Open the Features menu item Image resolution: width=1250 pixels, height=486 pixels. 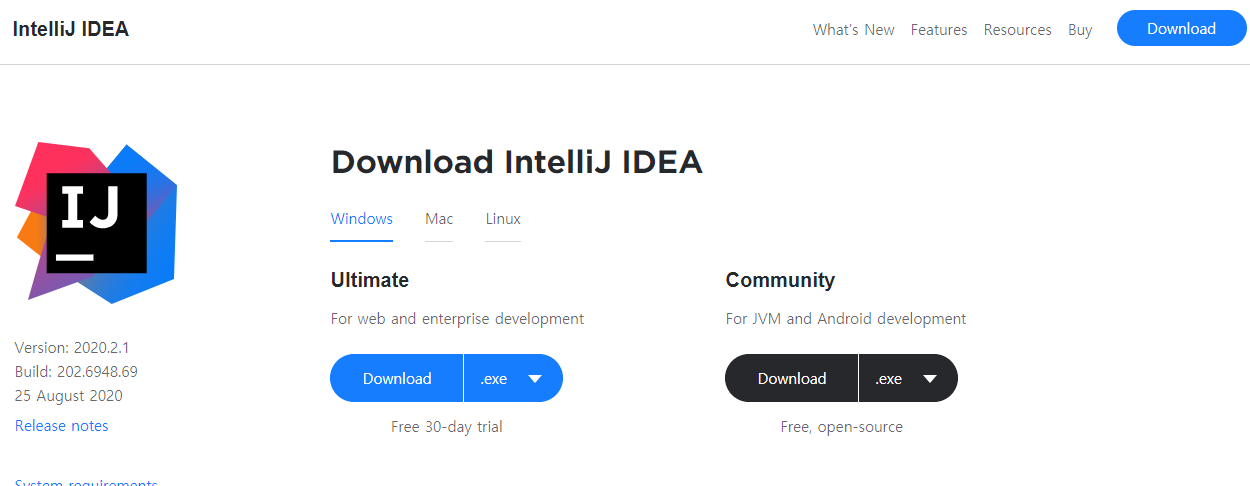point(939,30)
